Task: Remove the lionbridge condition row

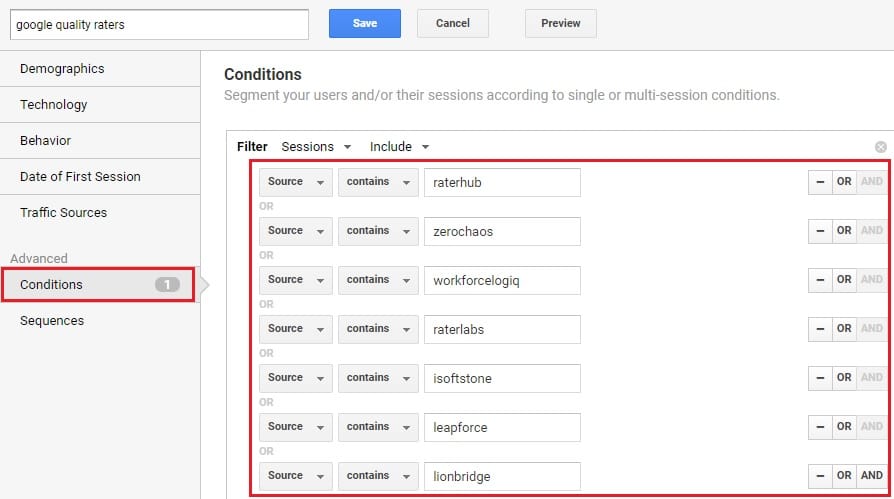Action: (x=820, y=476)
